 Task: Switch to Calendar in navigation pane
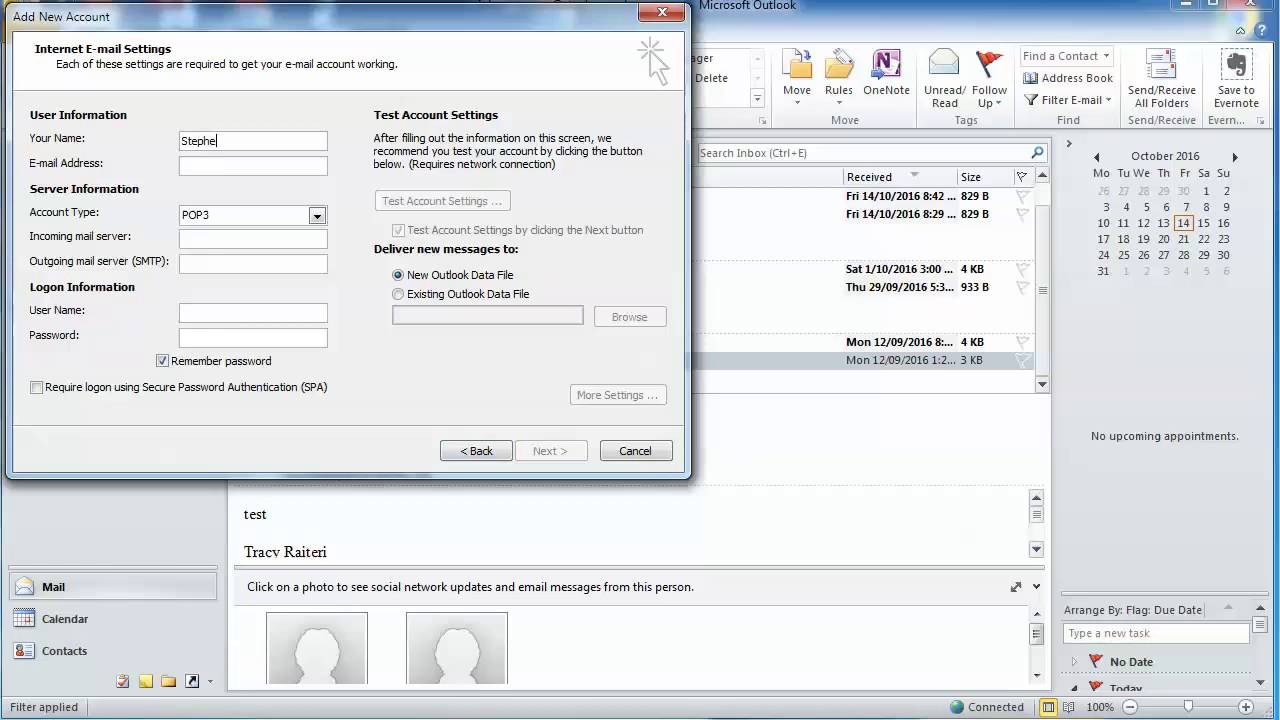[x=113, y=619]
